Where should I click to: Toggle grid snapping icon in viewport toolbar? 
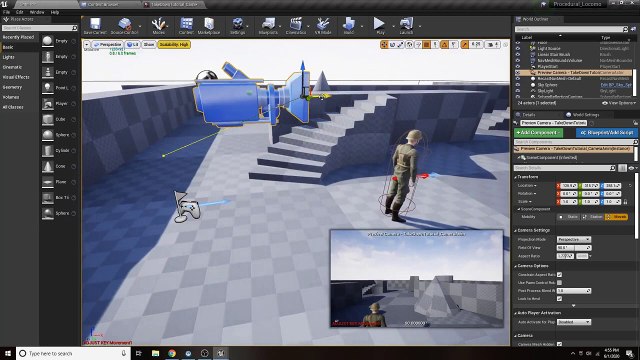click(x=427, y=44)
